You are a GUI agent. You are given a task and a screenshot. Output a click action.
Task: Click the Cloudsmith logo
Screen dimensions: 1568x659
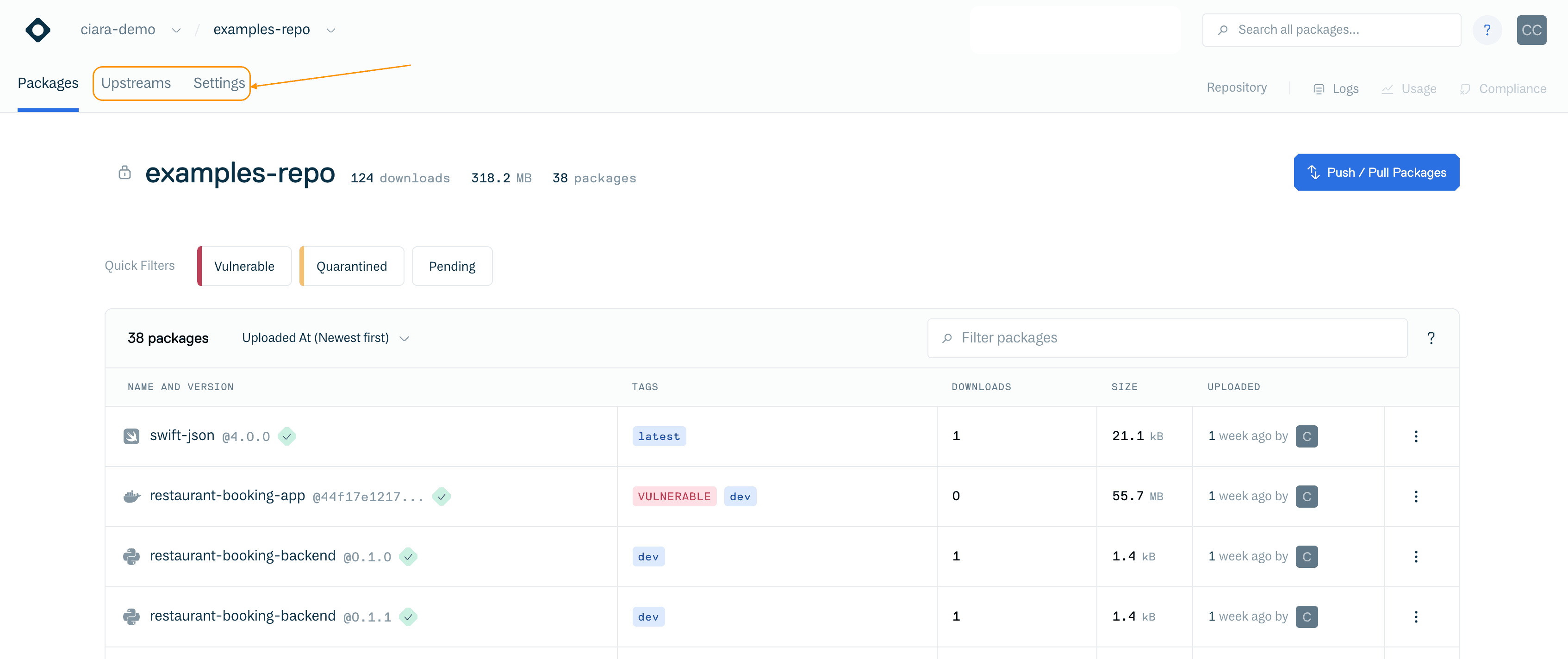(x=37, y=30)
